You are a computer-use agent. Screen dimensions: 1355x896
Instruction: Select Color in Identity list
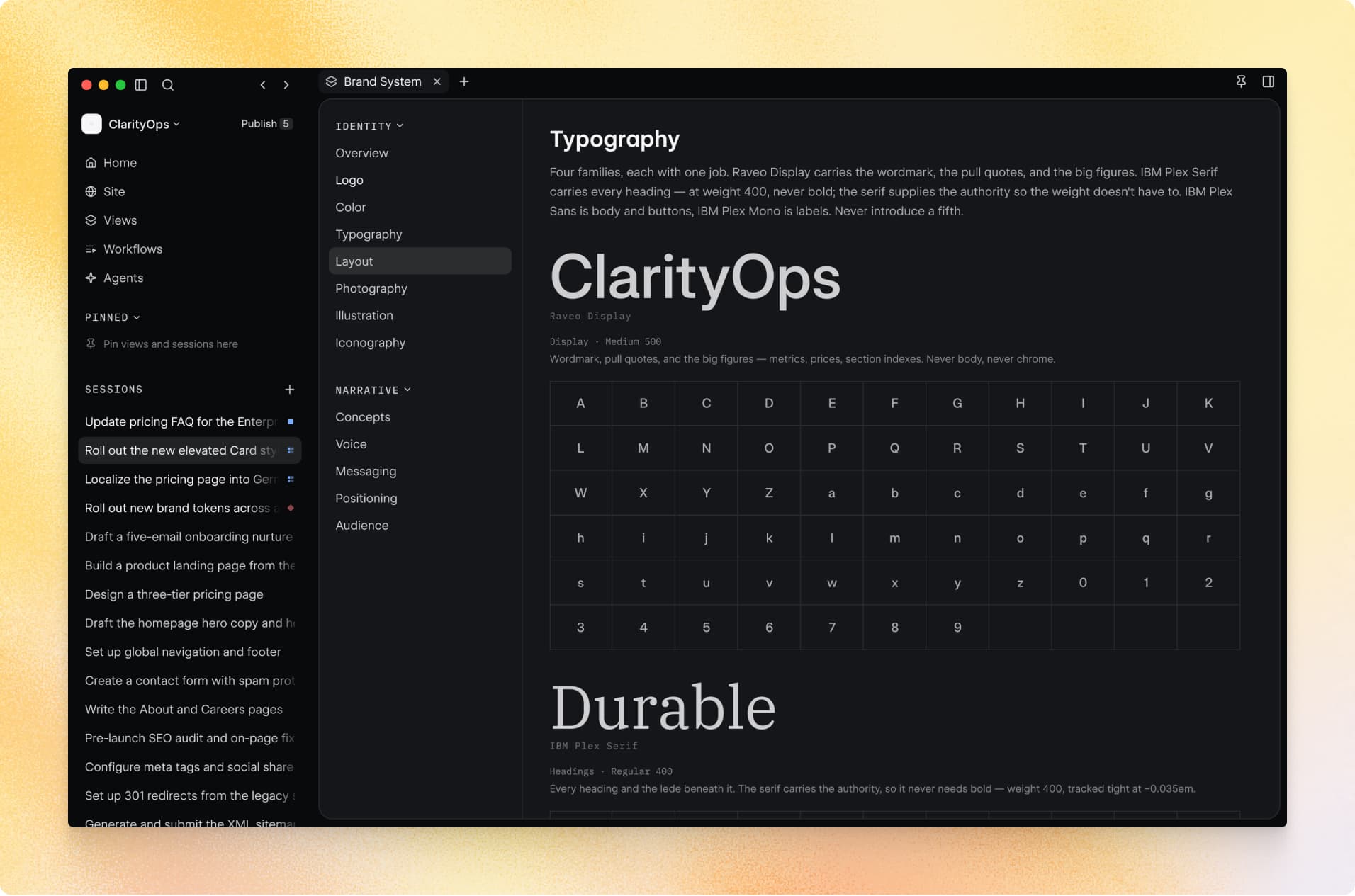coord(420,208)
